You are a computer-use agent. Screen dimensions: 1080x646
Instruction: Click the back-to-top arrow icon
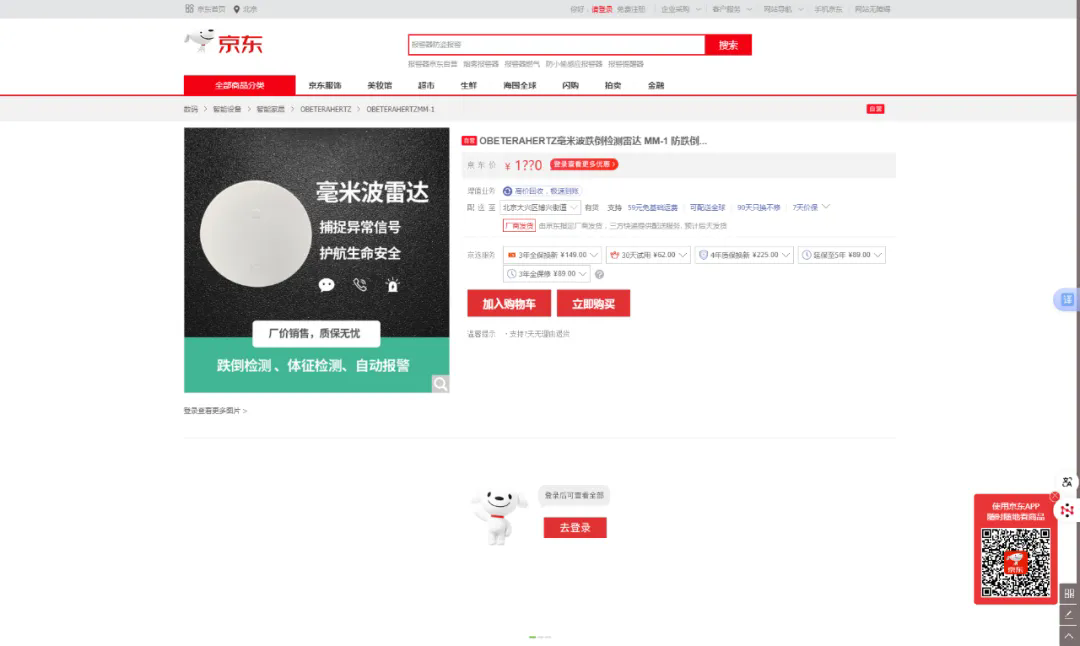pos(1069,635)
